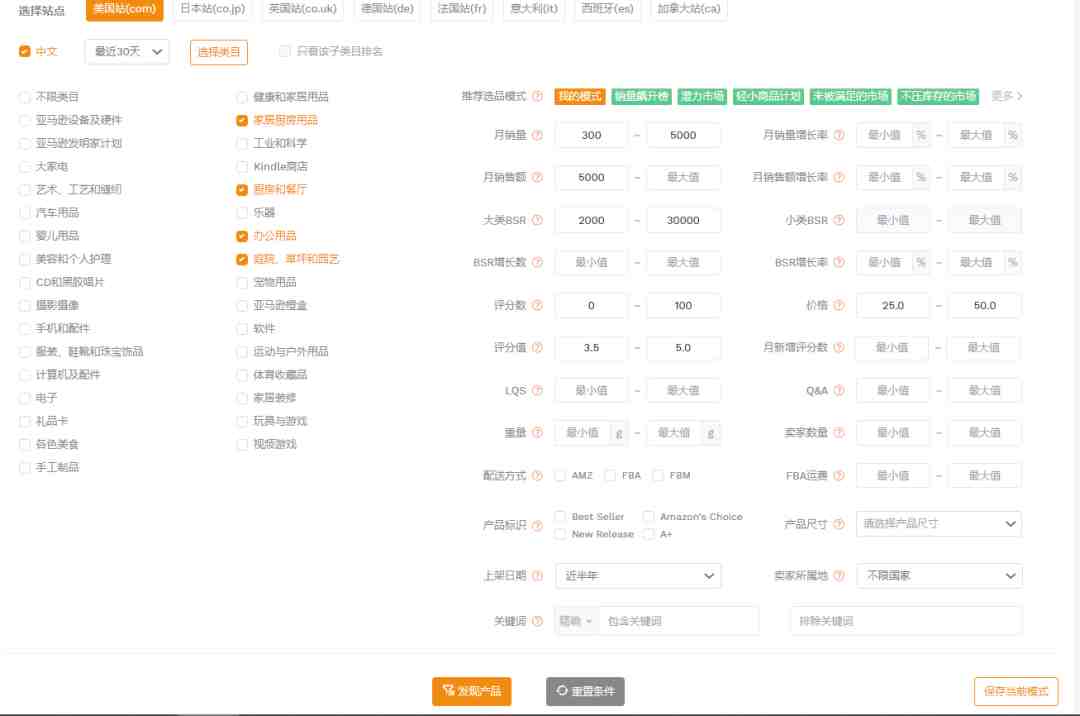
Task: Select the 我的模式 preset
Action: [579, 96]
